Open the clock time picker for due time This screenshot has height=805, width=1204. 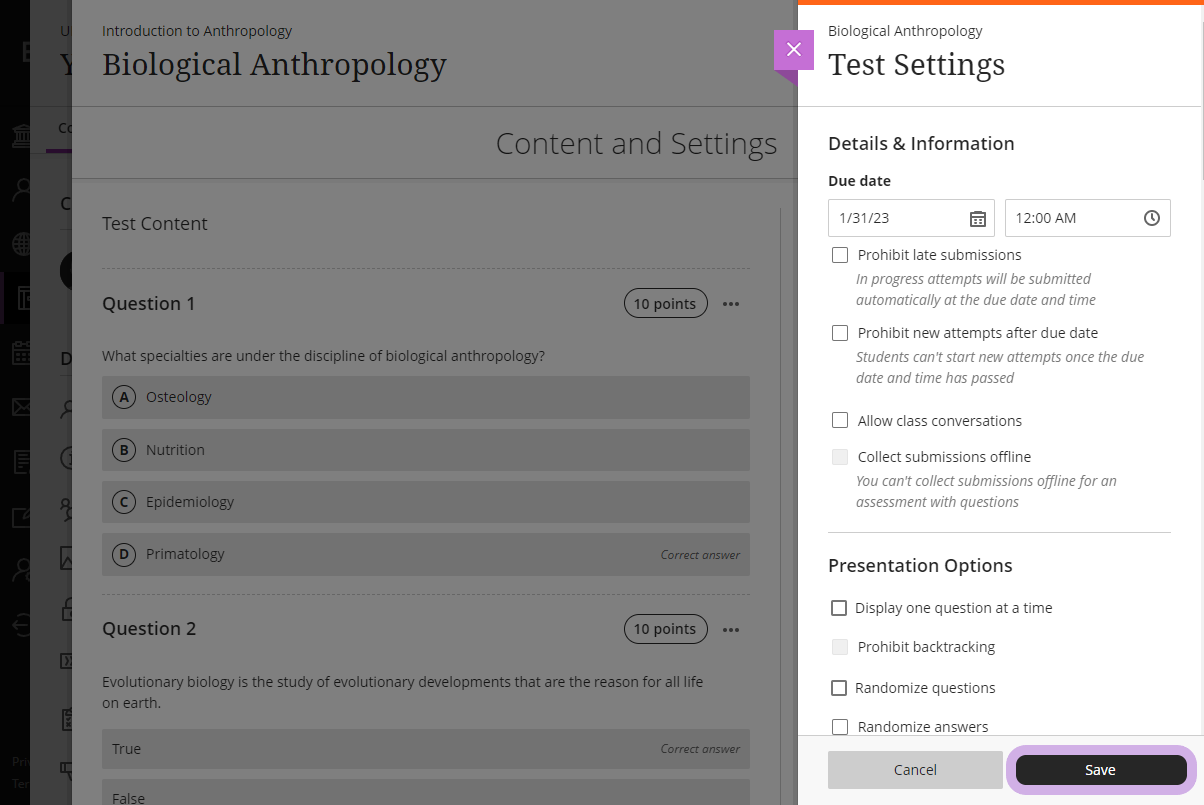click(1151, 218)
